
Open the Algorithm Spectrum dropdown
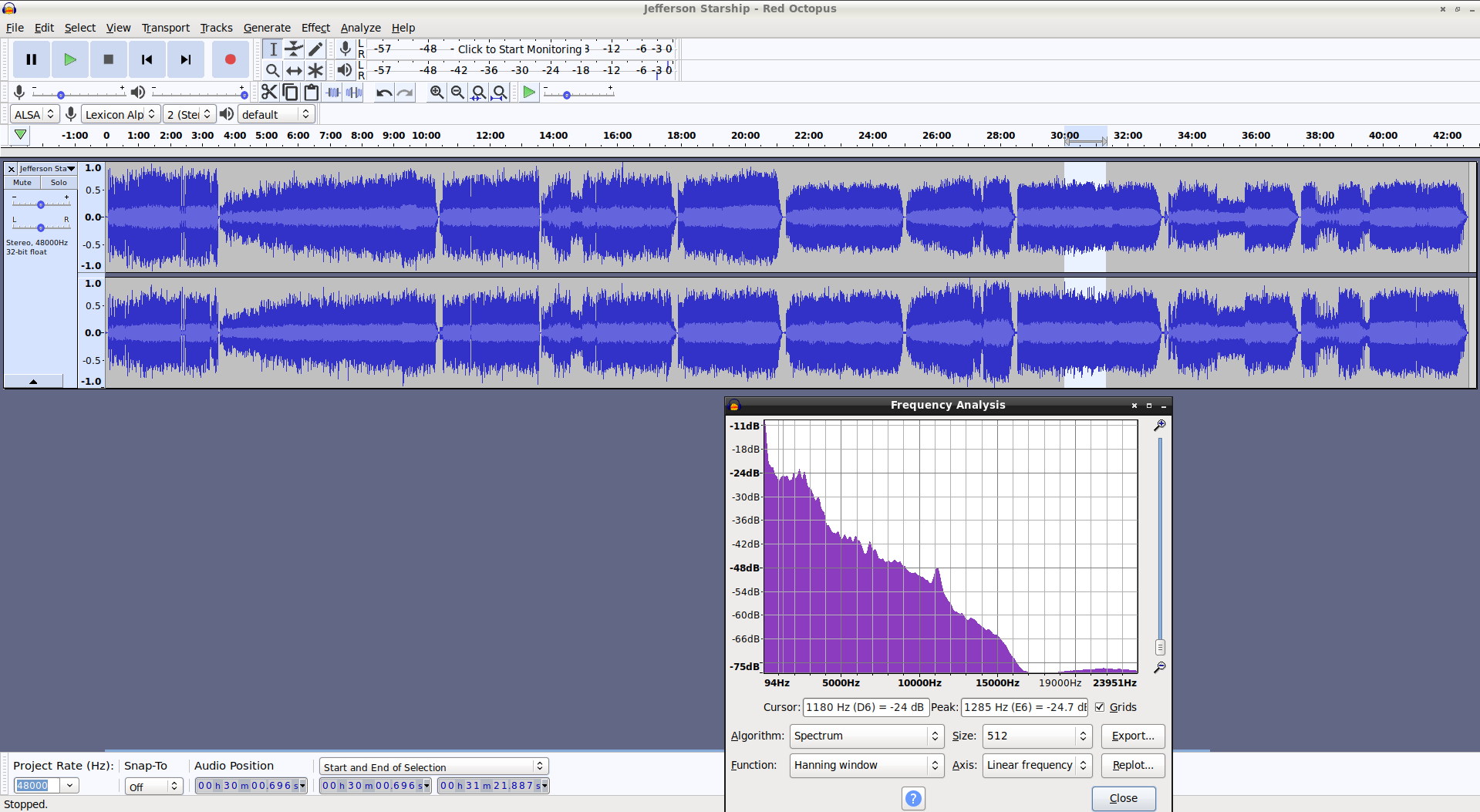pyautogui.click(x=867, y=736)
